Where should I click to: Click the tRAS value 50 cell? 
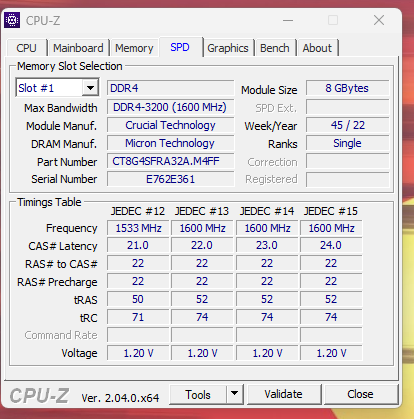[138, 299]
